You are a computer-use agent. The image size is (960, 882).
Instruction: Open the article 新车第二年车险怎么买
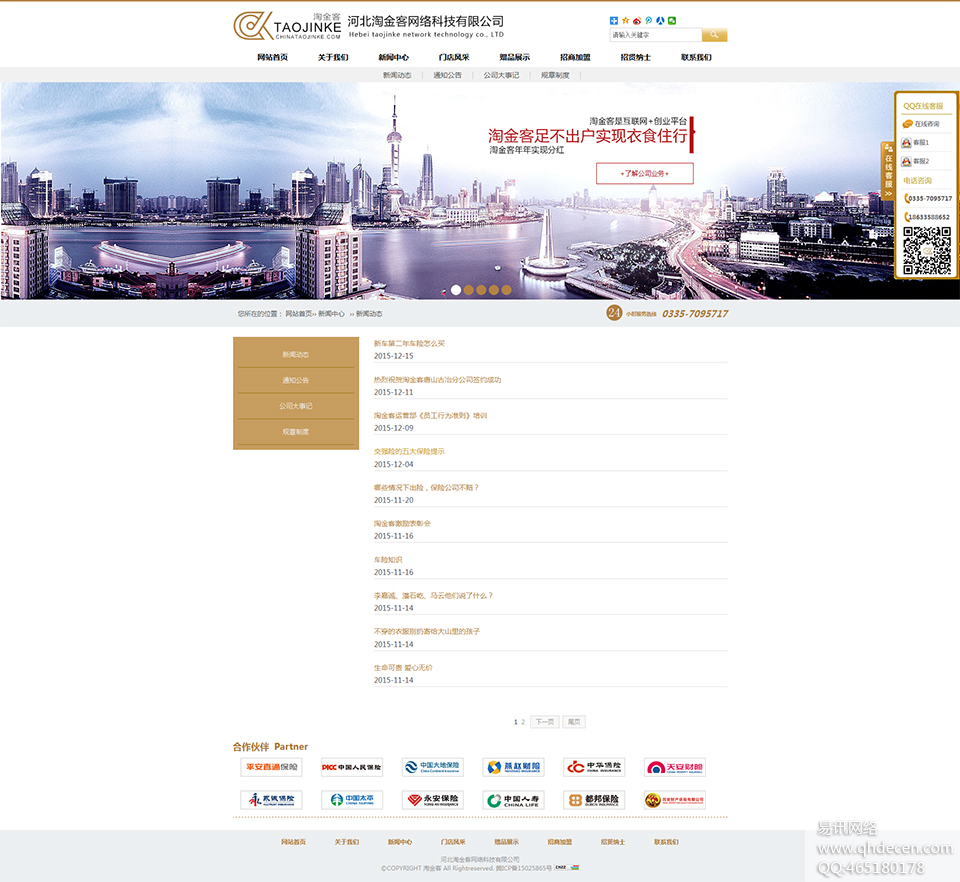coord(409,344)
